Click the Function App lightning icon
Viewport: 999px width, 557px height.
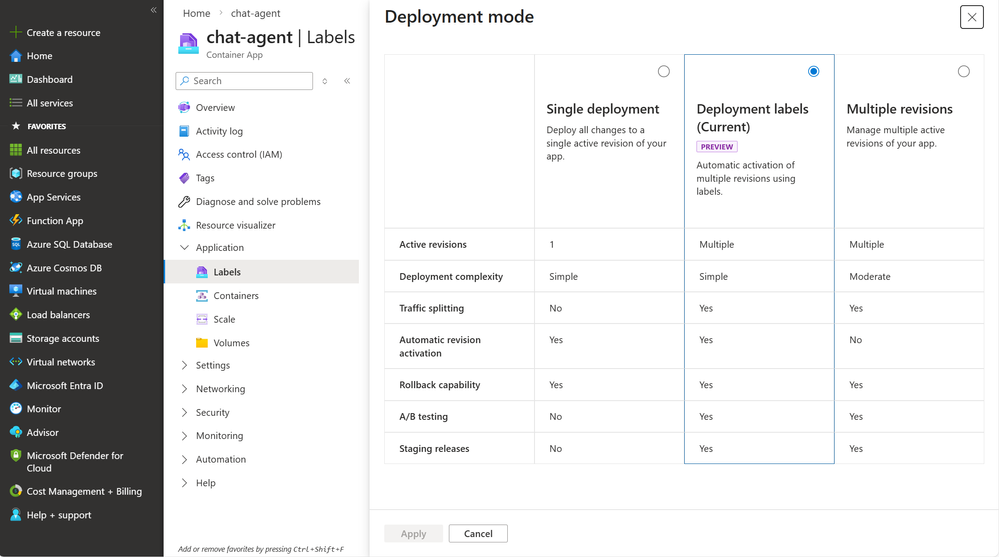point(16,221)
